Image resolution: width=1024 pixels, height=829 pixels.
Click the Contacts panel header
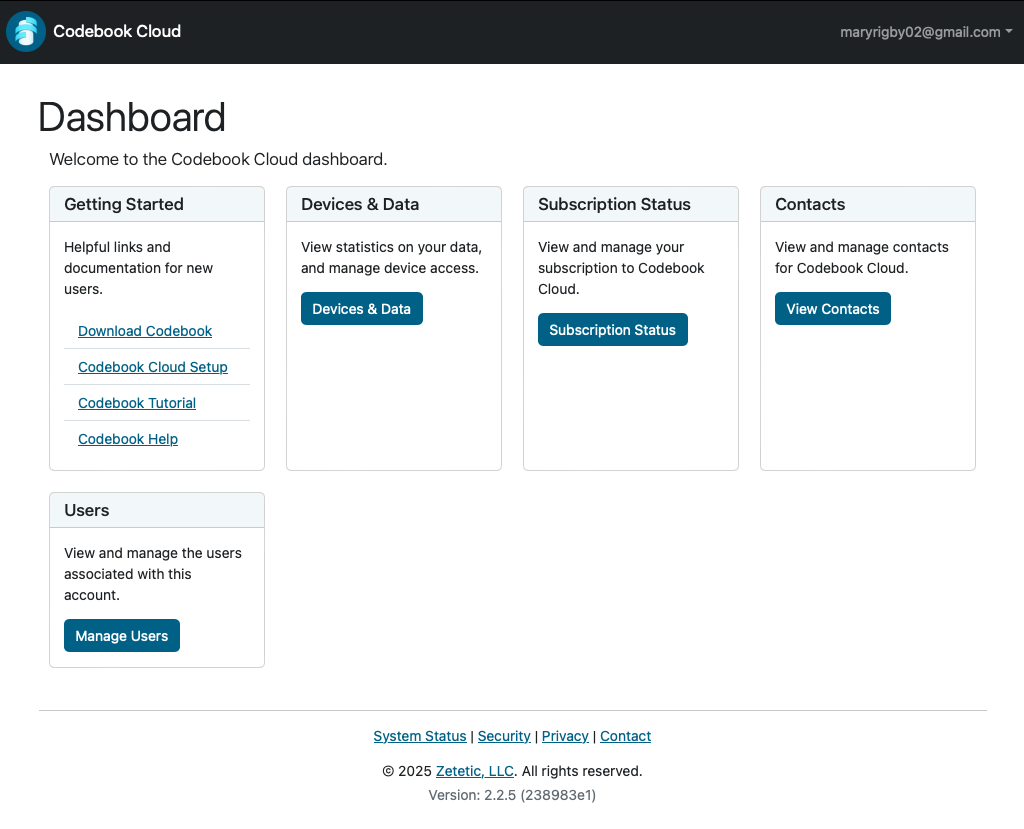point(809,204)
